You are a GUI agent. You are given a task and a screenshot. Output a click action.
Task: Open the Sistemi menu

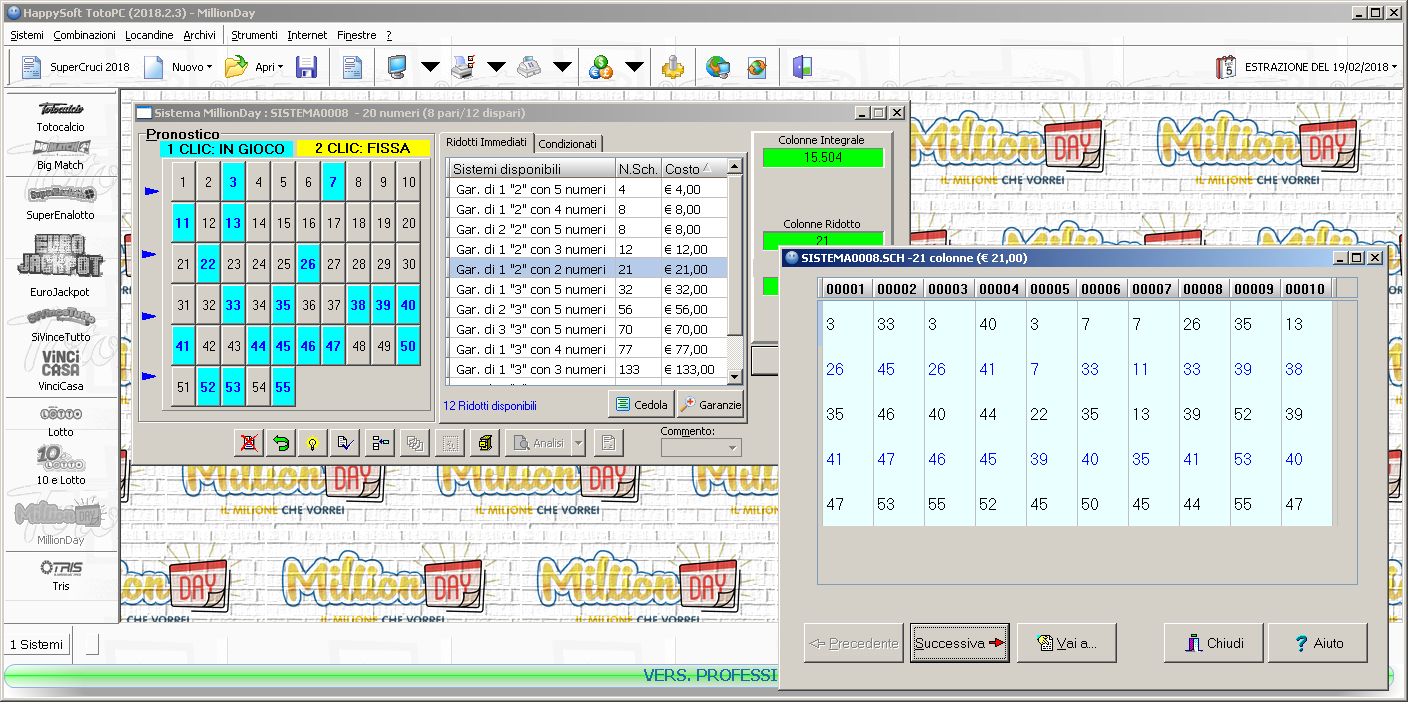(27, 35)
